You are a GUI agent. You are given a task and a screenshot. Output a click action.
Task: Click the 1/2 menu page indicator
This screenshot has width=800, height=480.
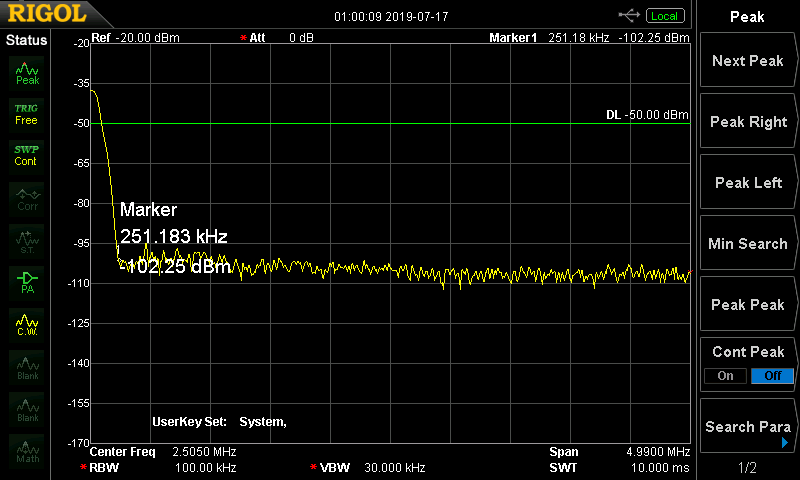[x=747, y=467]
